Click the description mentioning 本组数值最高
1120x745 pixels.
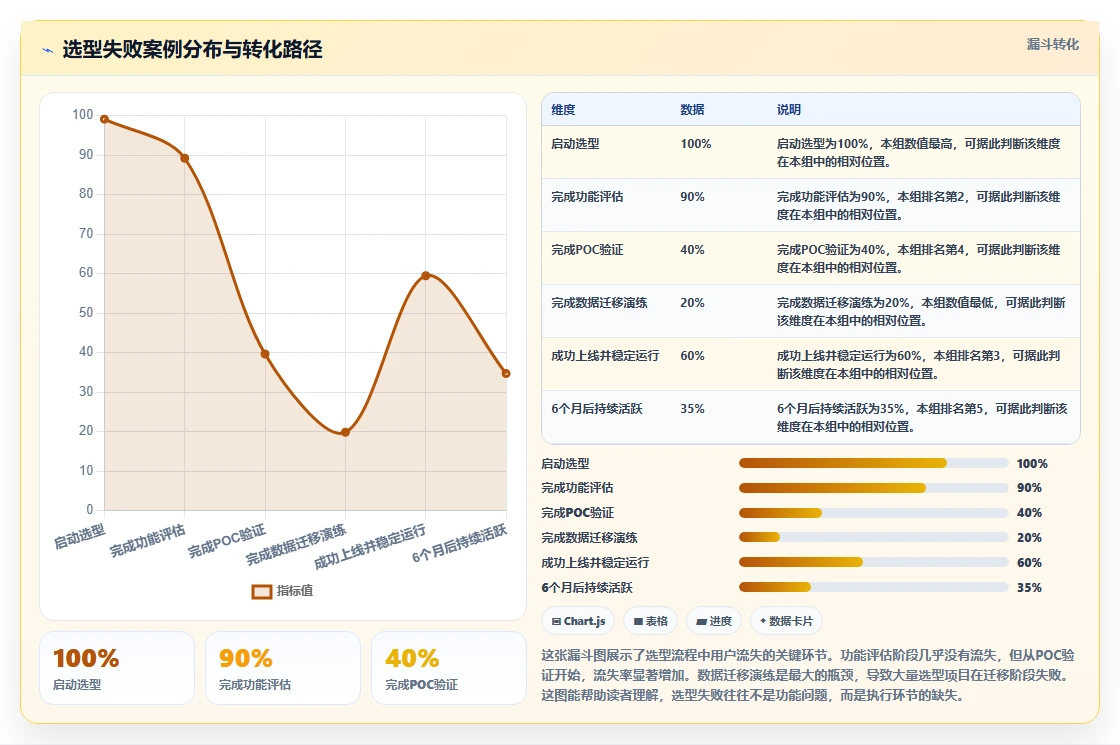pyautogui.click(x=919, y=152)
